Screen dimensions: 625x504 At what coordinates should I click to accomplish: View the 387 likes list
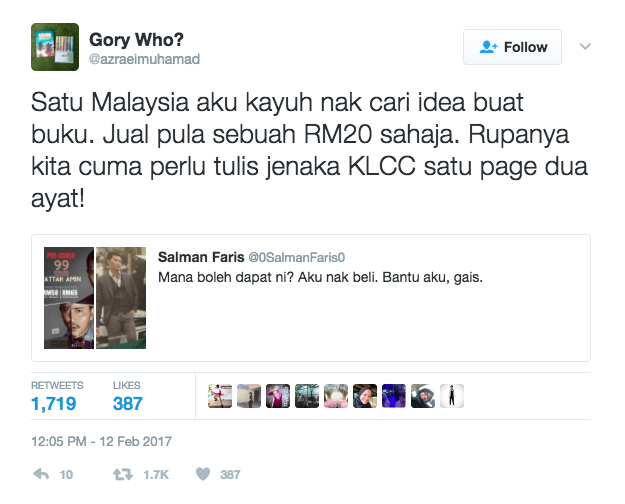[128, 396]
